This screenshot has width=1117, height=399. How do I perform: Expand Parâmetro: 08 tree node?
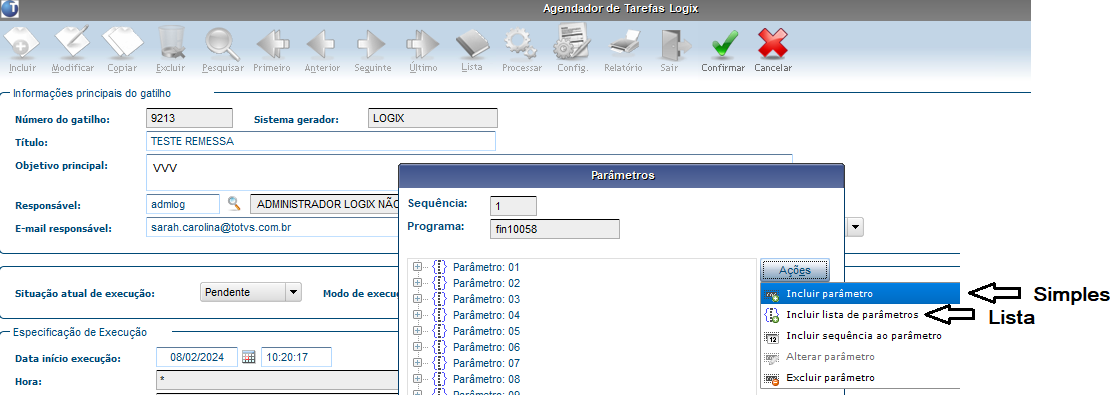click(418, 379)
